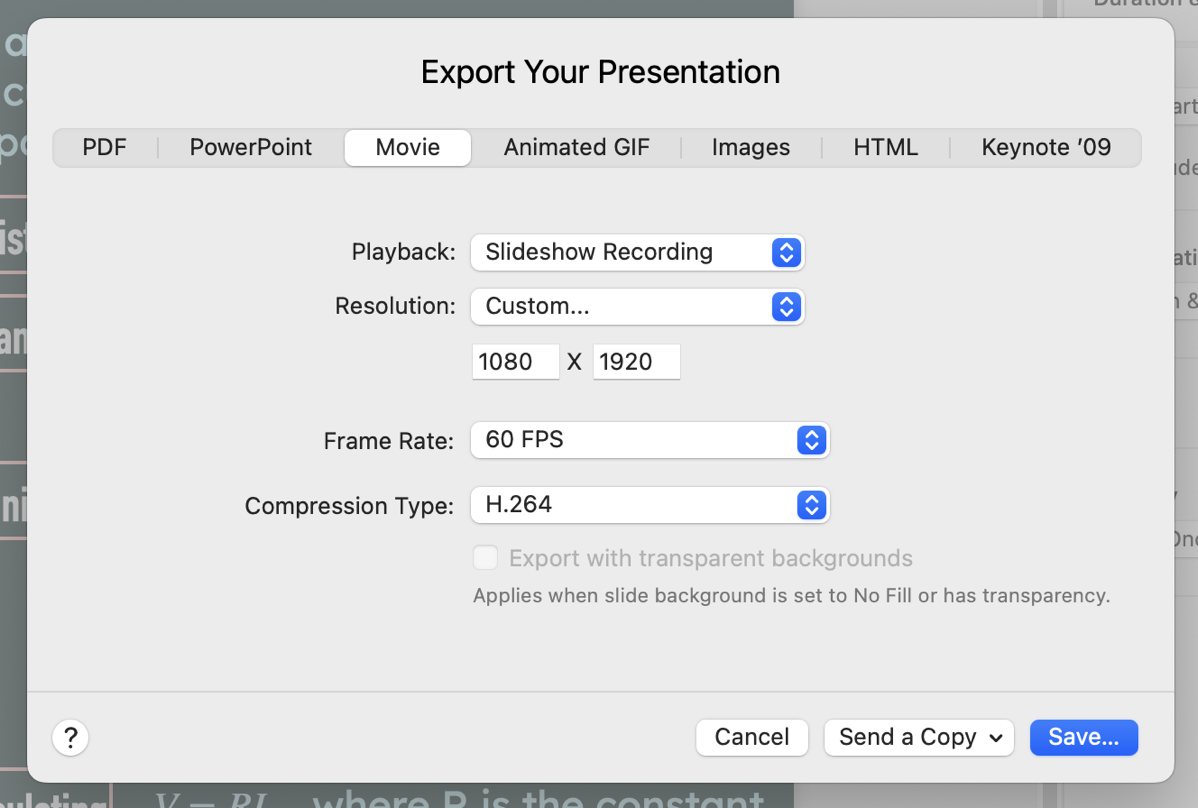Viewport: 1198px width, 808px height.
Task: Select the Keynote '09 tab
Action: tap(1046, 148)
